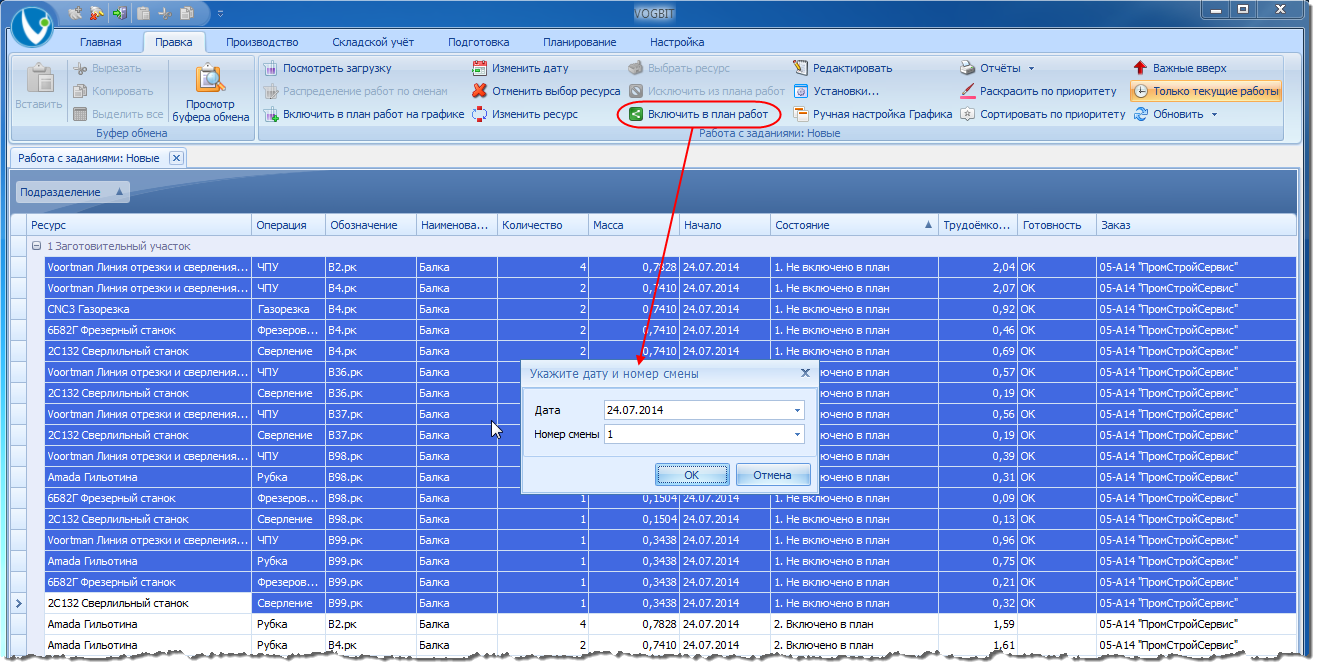Viewport: 1318px width, 666px height.
Task: Click 'Изменить дату' calendar icon
Action: (x=480, y=68)
